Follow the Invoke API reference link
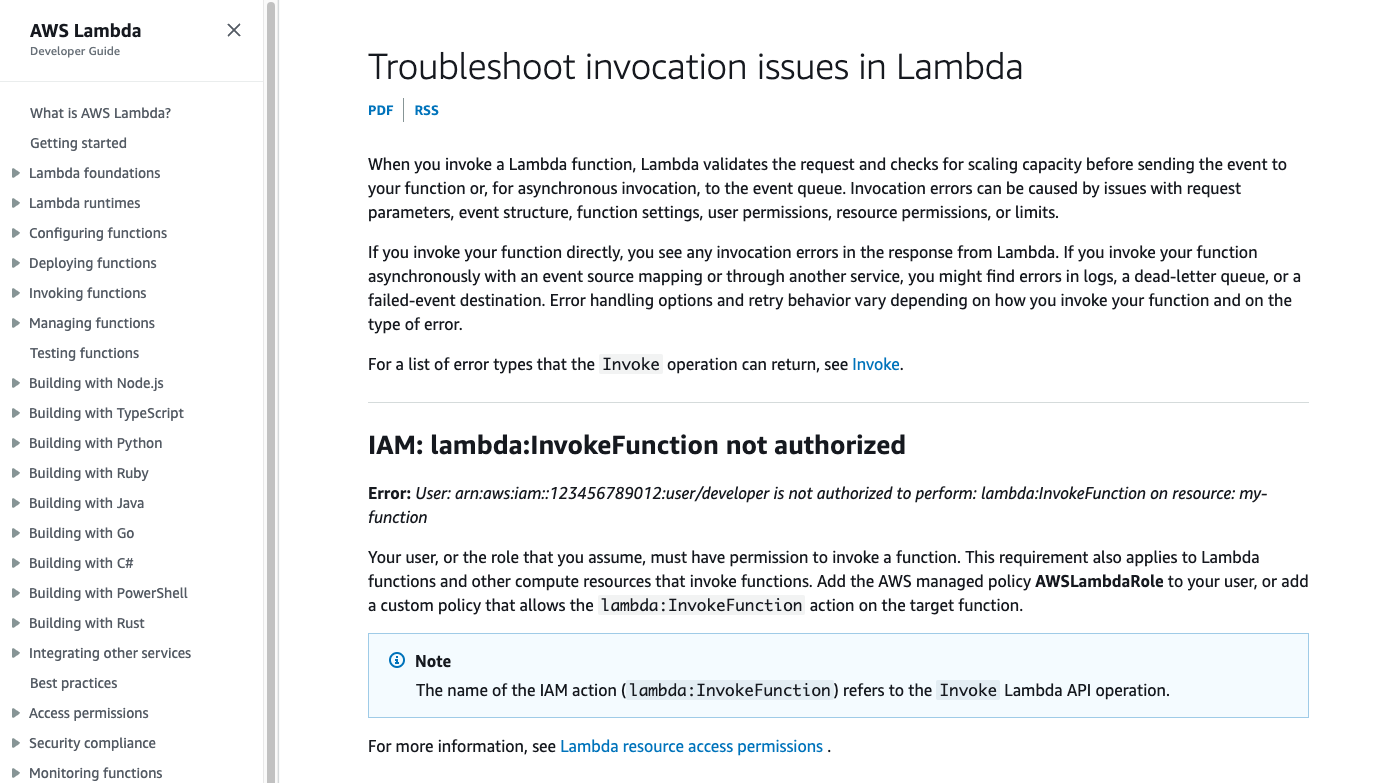The height and width of the screenshot is (783, 1396). pos(875,364)
